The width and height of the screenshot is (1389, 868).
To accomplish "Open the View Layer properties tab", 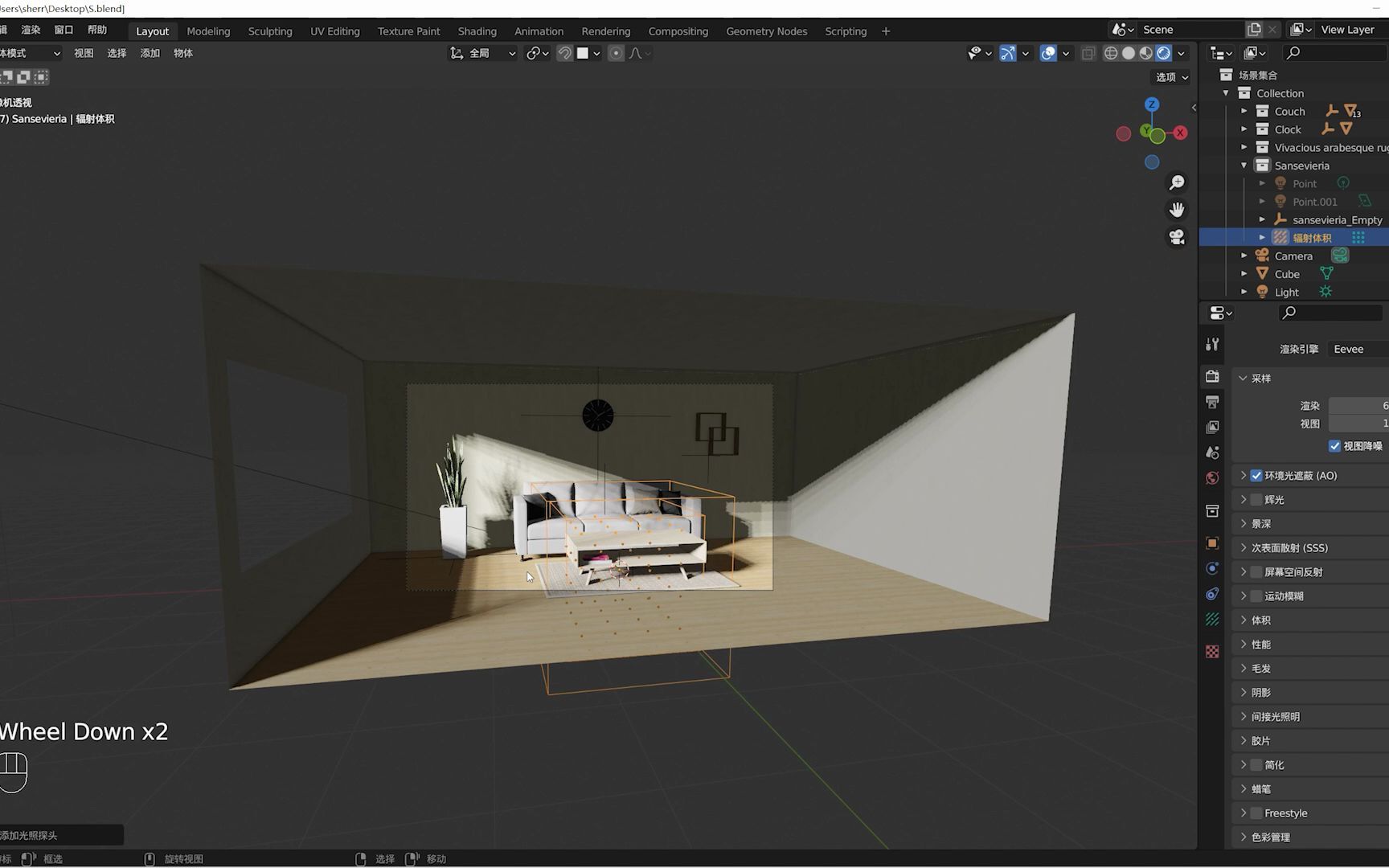I will (1212, 427).
